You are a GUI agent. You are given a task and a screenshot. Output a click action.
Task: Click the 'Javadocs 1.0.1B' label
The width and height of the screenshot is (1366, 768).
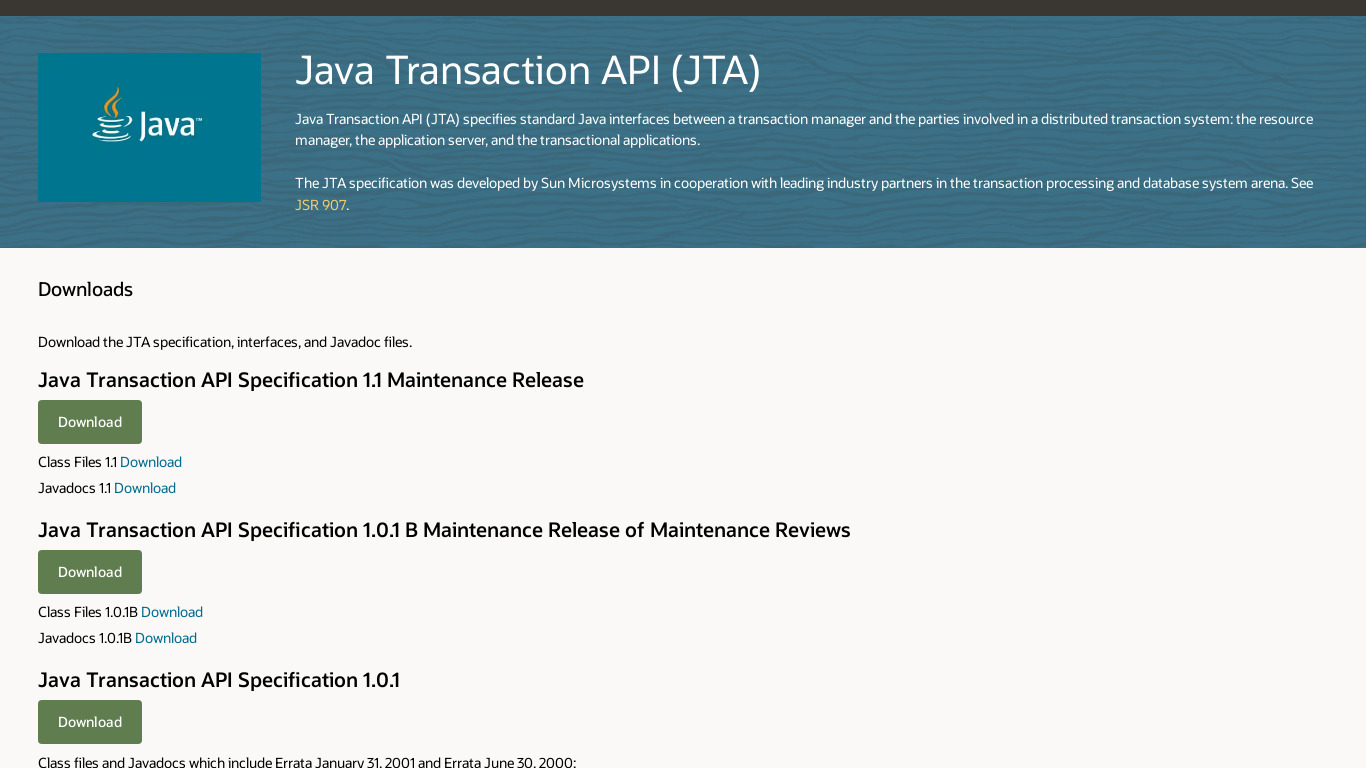[x=85, y=638]
